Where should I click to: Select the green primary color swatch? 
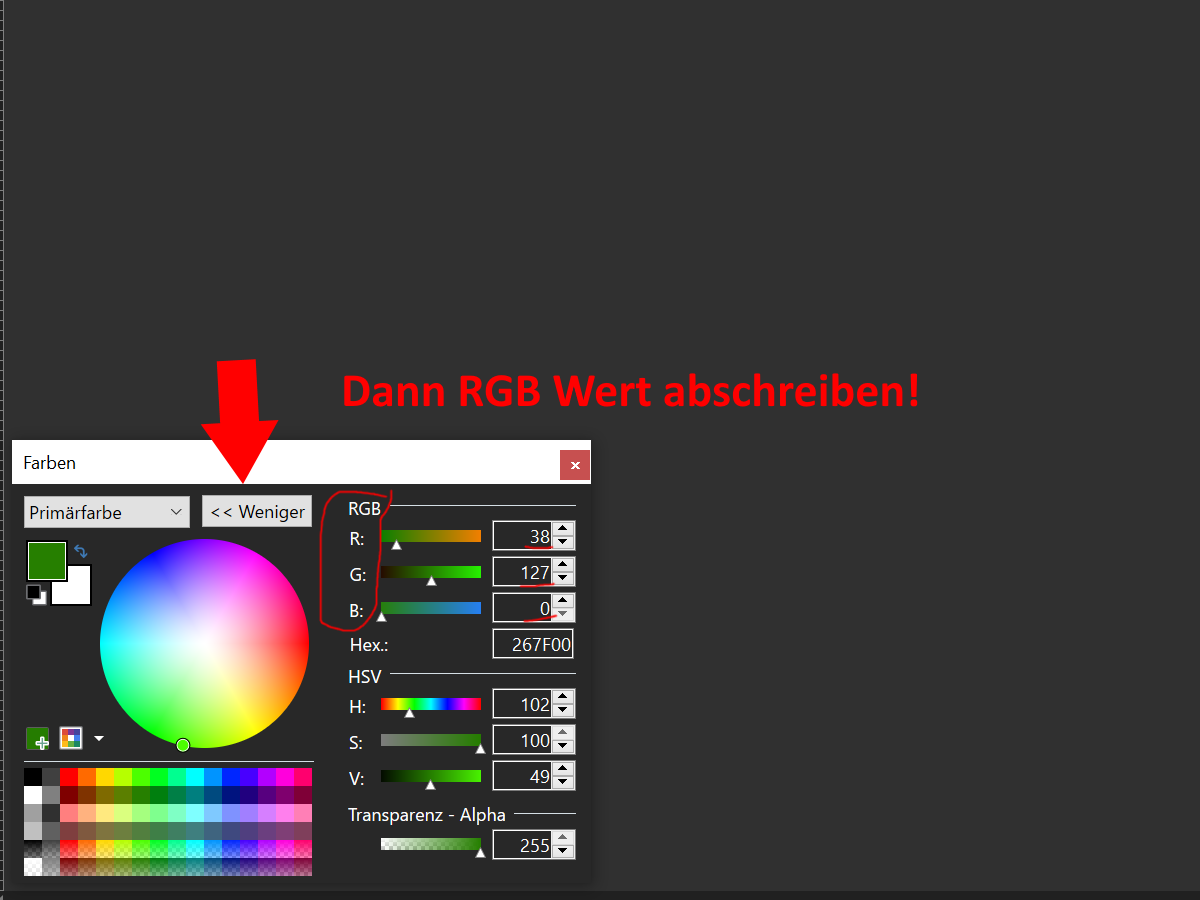[x=46, y=560]
